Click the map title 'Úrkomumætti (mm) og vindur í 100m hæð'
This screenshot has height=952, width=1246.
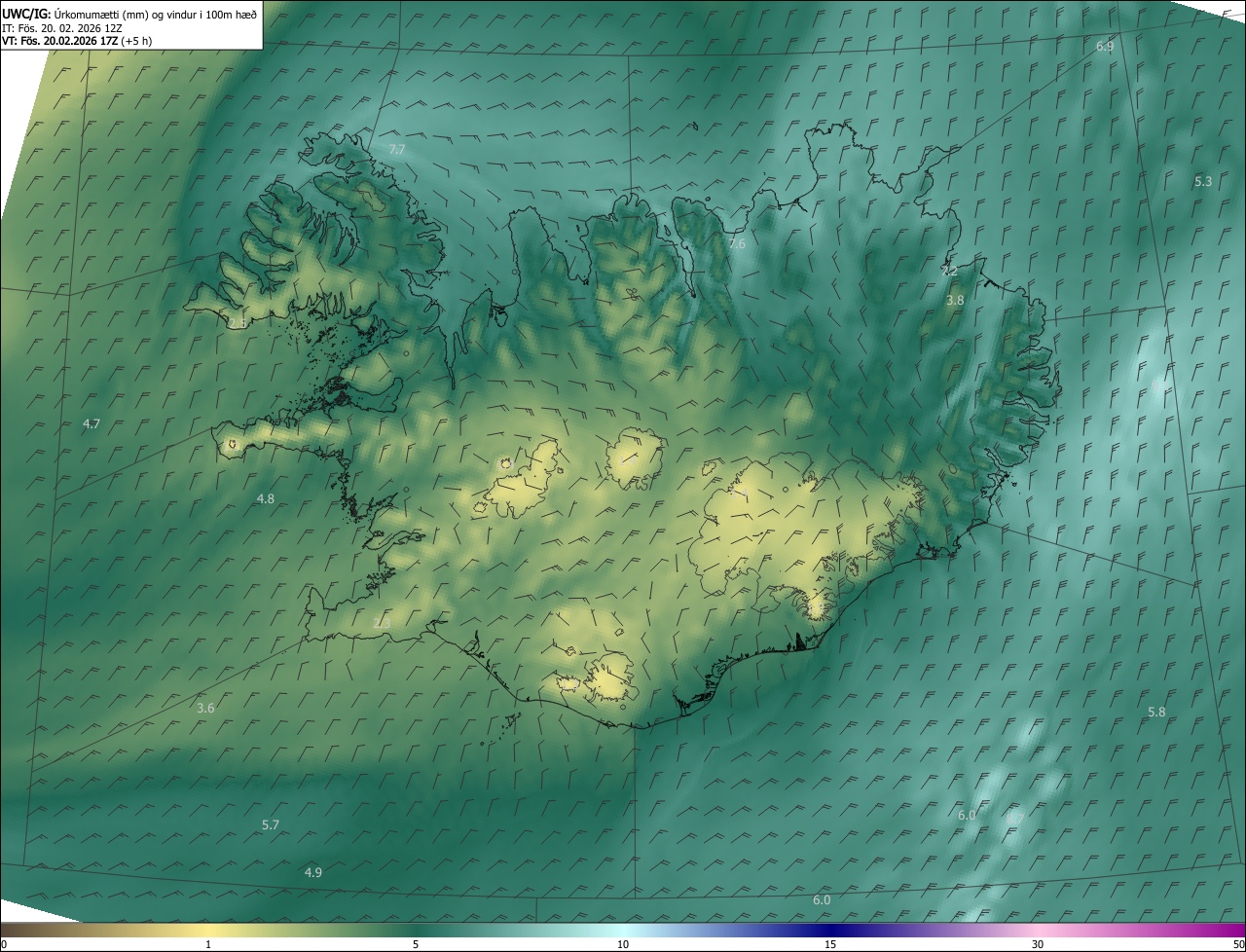(156, 13)
